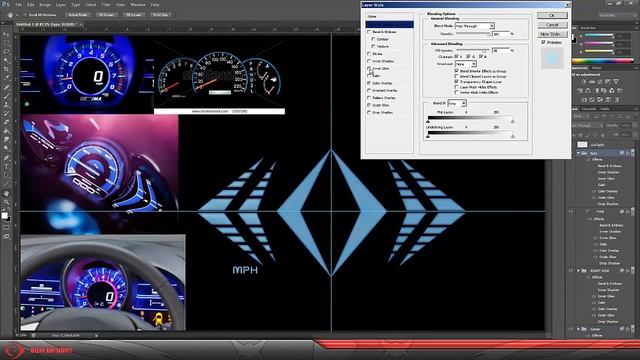This screenshot has height=360, width=640.
Task: Uncheck the Color Overlay style checkbox
Action: (x=369, y=83)
